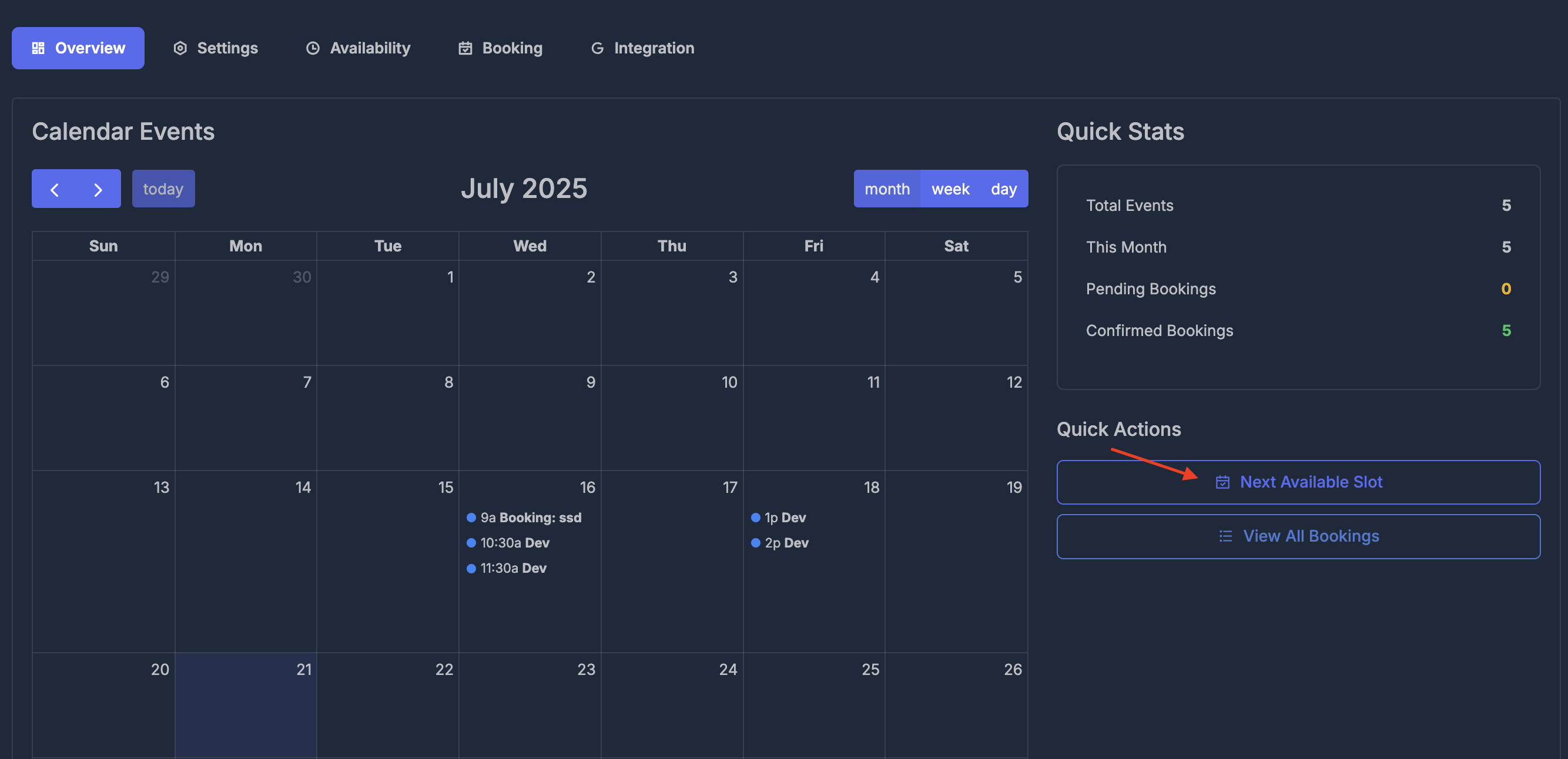
Task: Switch calendar to month view
Action: (887, 189)
